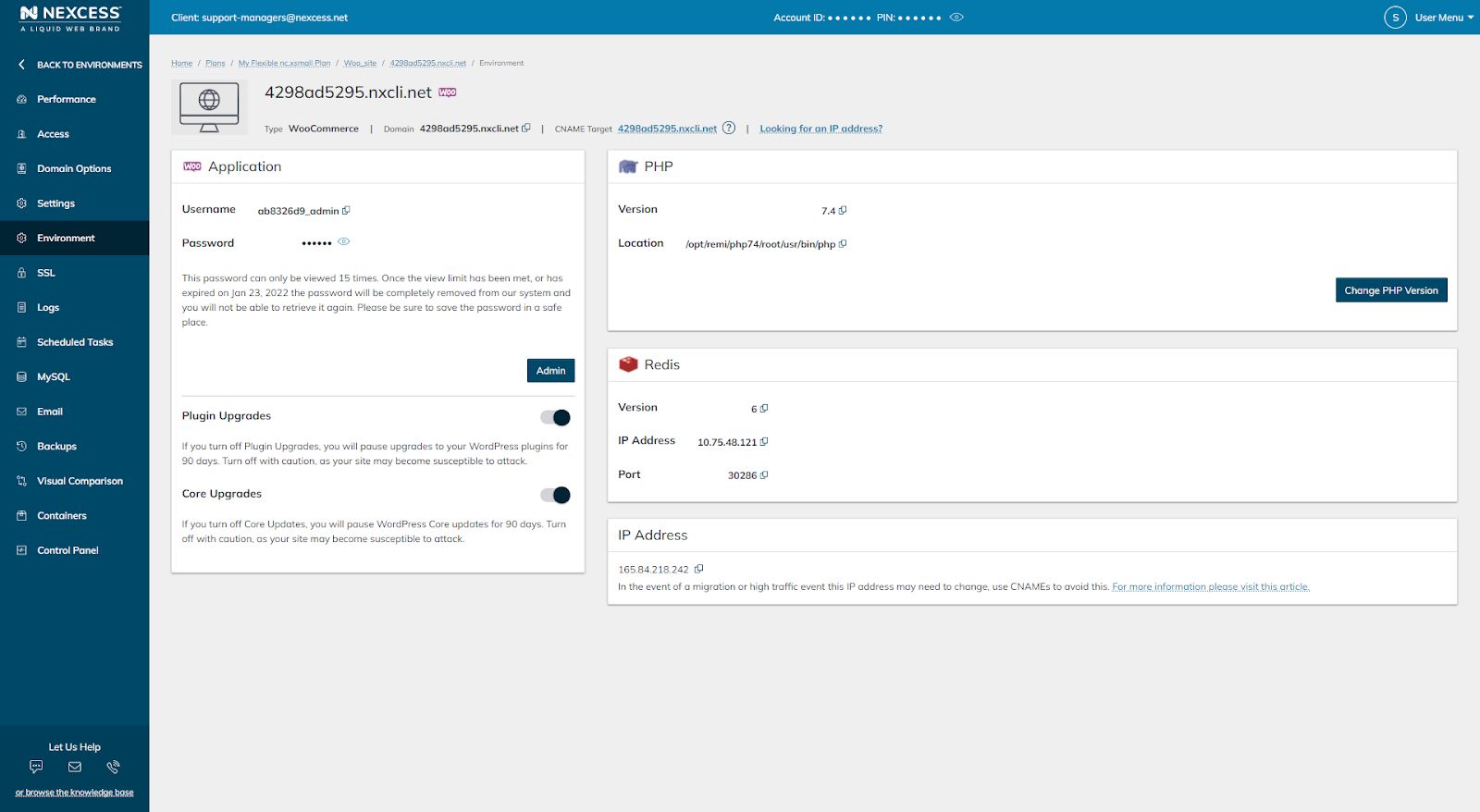Click Looking for an IP address link
Viewport: 1480px width, 812px height.
pyautogui.click(x=820, y=129)
